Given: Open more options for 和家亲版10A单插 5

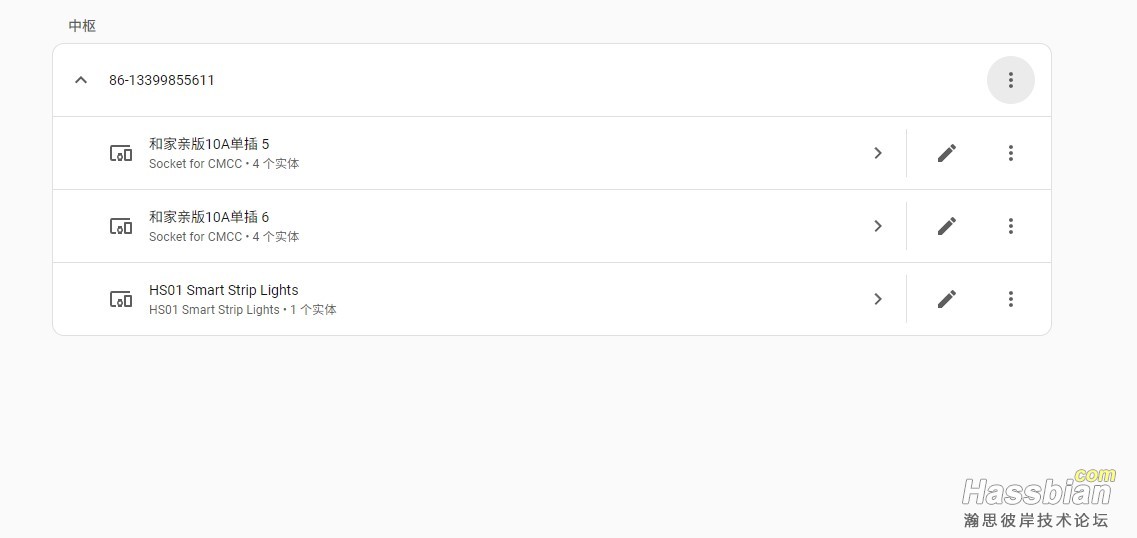Looking at the screenshot, I should [1010, 153].
